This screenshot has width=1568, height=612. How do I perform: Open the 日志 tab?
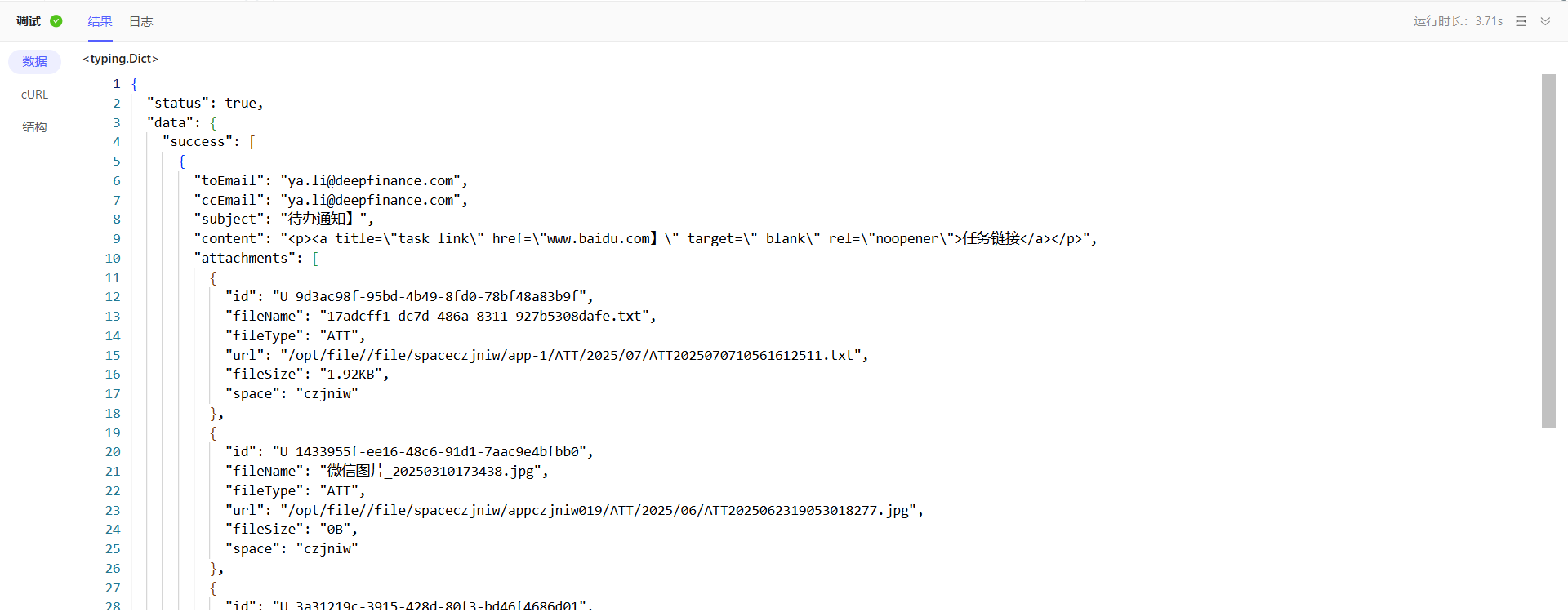click(x=140, y=21)
